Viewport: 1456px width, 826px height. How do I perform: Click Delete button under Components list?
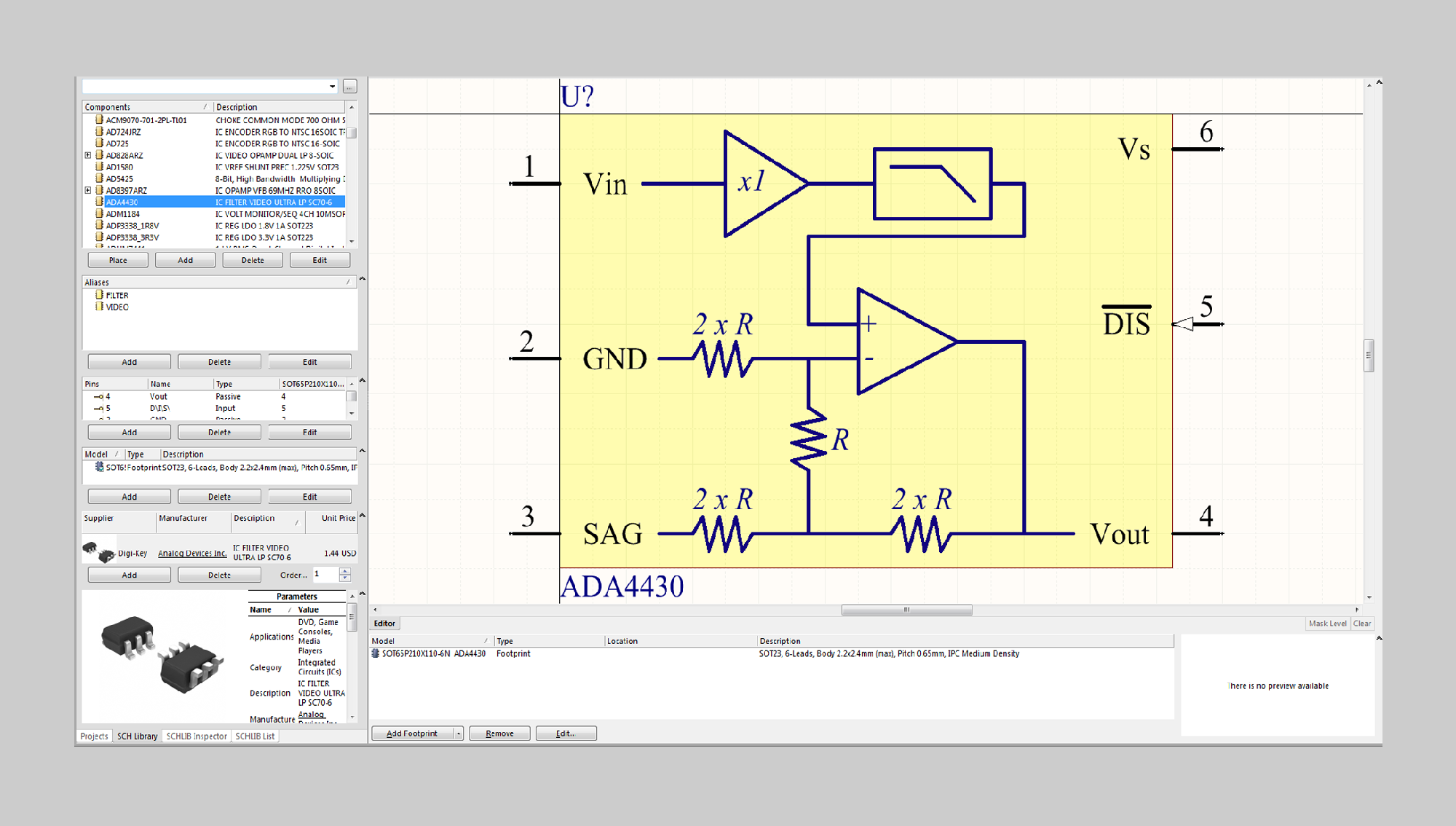253,260
